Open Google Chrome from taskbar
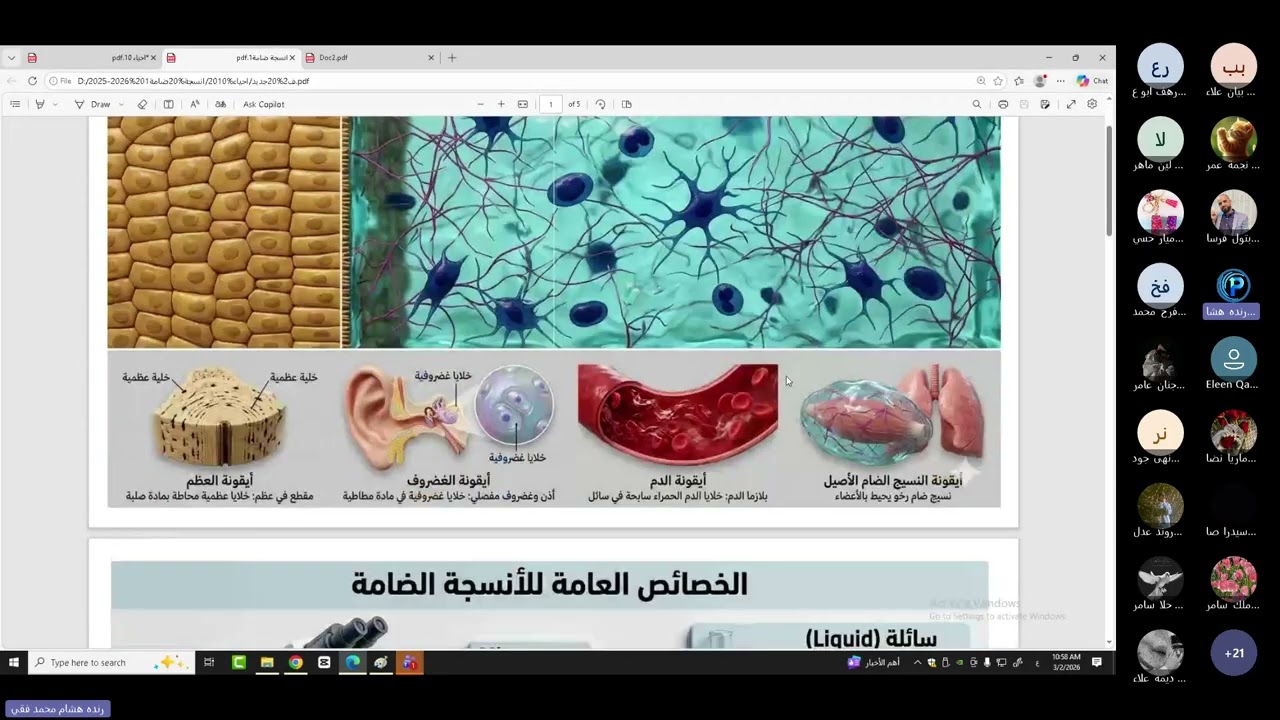1280x720 pixels. pyautogui.click(x=296, y=662)
